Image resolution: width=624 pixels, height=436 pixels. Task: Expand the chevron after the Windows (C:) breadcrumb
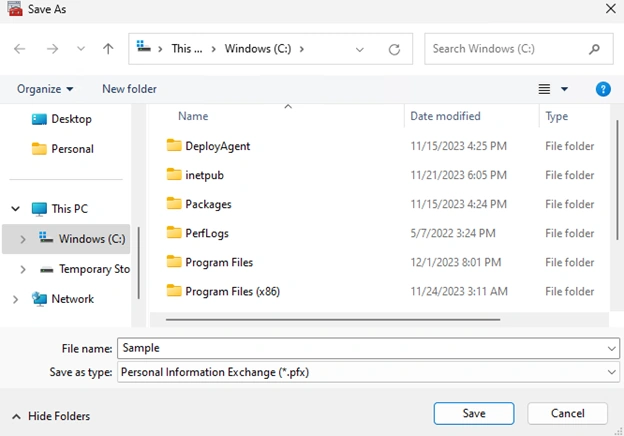(302, 49)
